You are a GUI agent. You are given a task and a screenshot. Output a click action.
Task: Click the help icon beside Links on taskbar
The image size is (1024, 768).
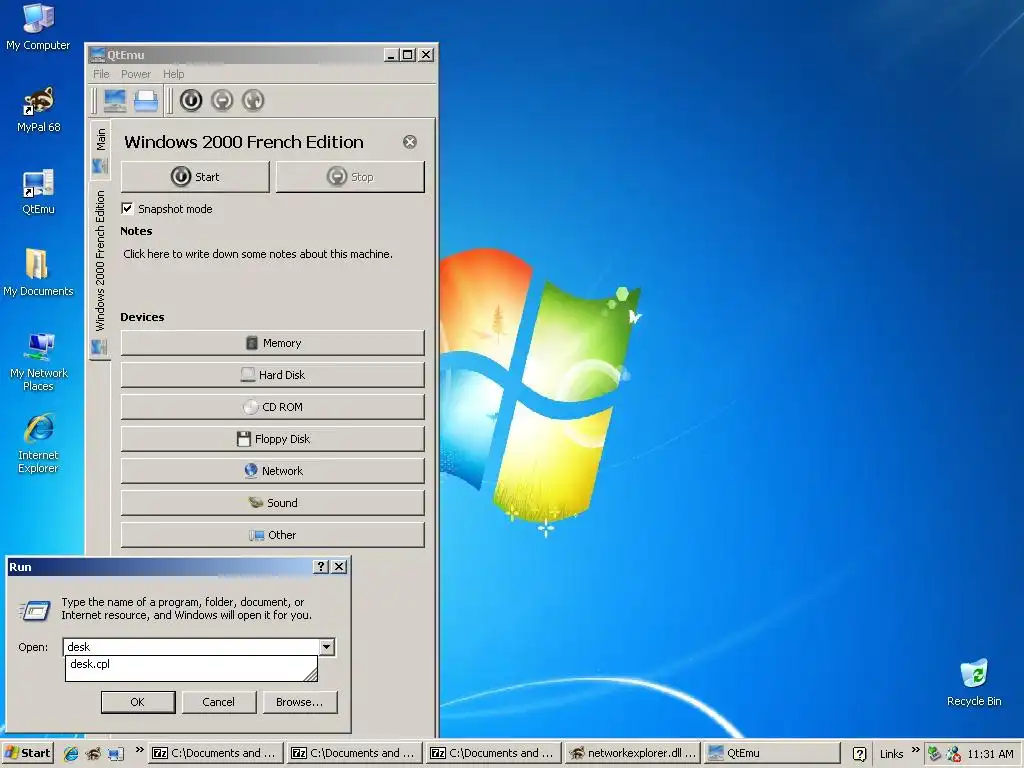(859, 754)
